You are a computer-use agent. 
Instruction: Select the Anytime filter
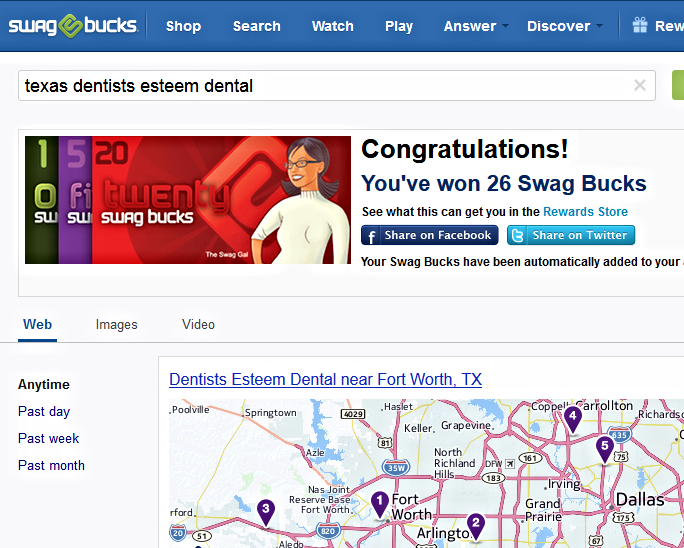coord(44,384)
